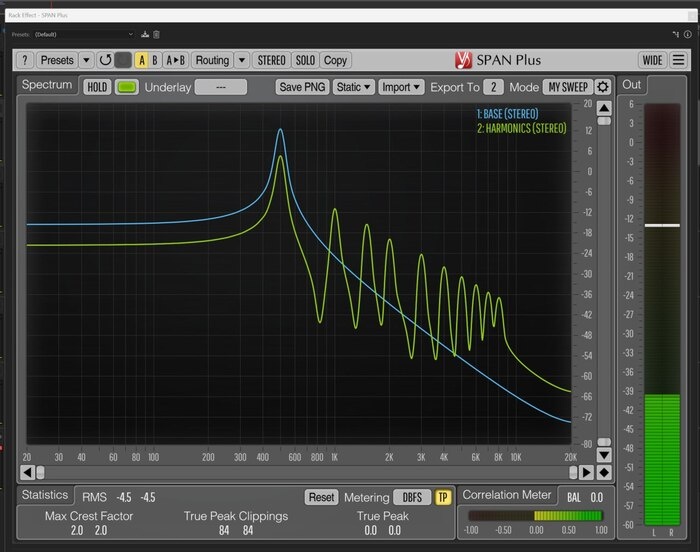
Task: Click the diamond reset zoom icon
Action: [x=604, y=472]
